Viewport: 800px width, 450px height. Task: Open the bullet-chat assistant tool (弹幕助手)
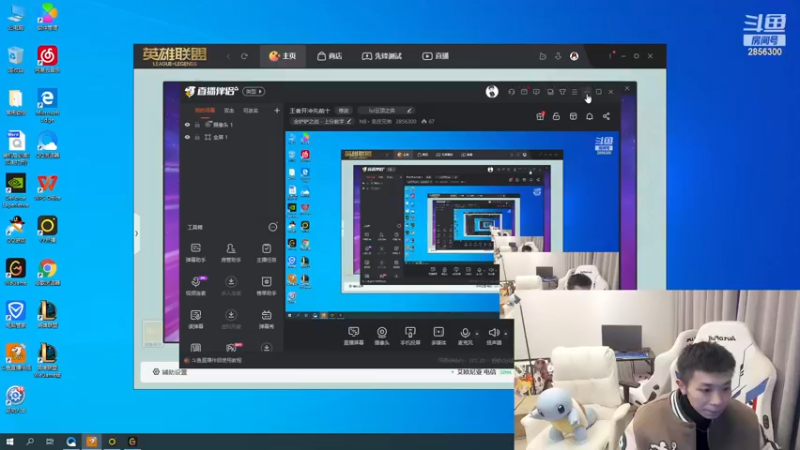point(195,253)
